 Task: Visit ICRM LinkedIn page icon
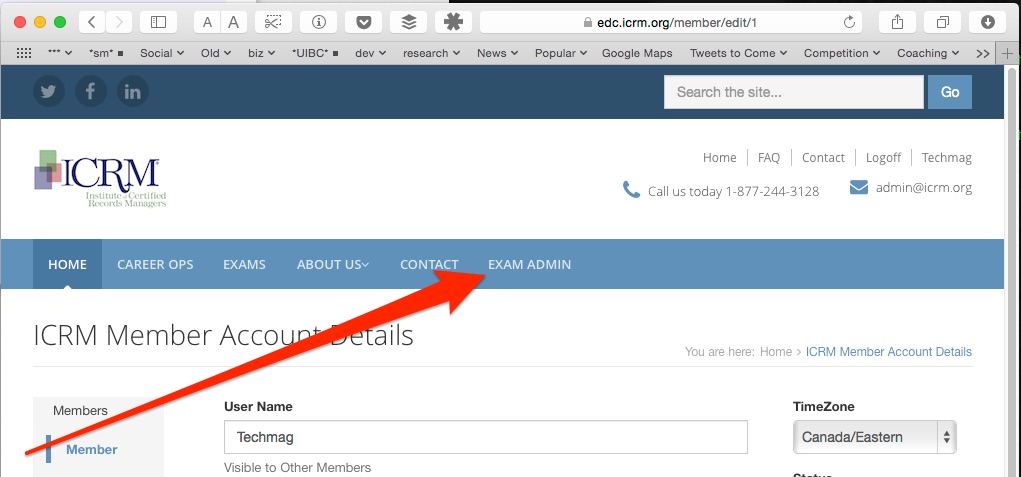click(x=133, y=92)
